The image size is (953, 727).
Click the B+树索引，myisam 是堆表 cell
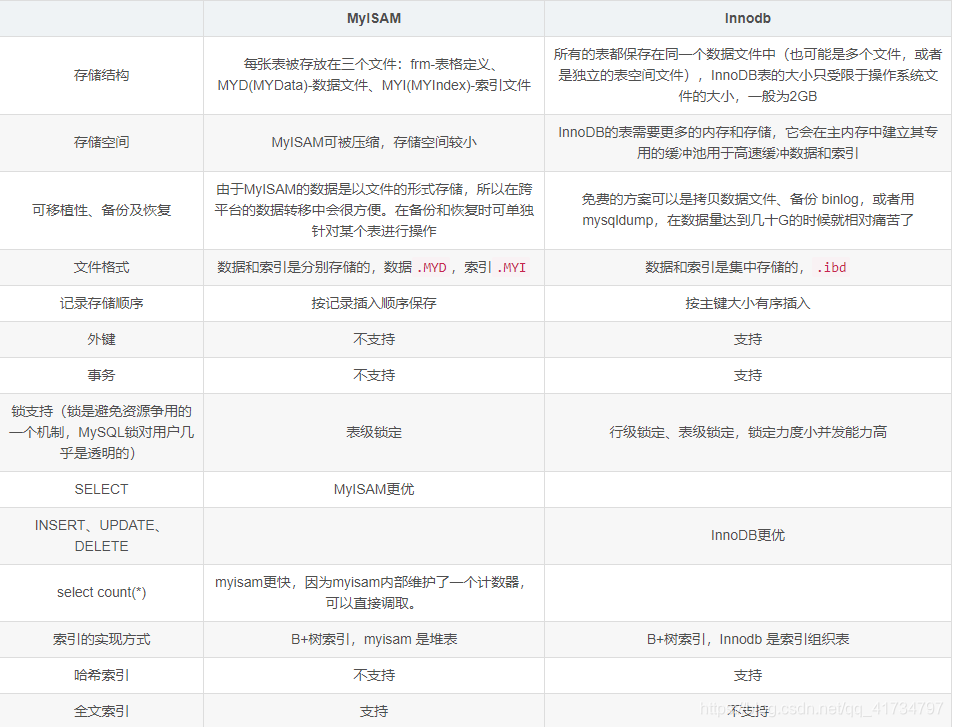point(374,639)
